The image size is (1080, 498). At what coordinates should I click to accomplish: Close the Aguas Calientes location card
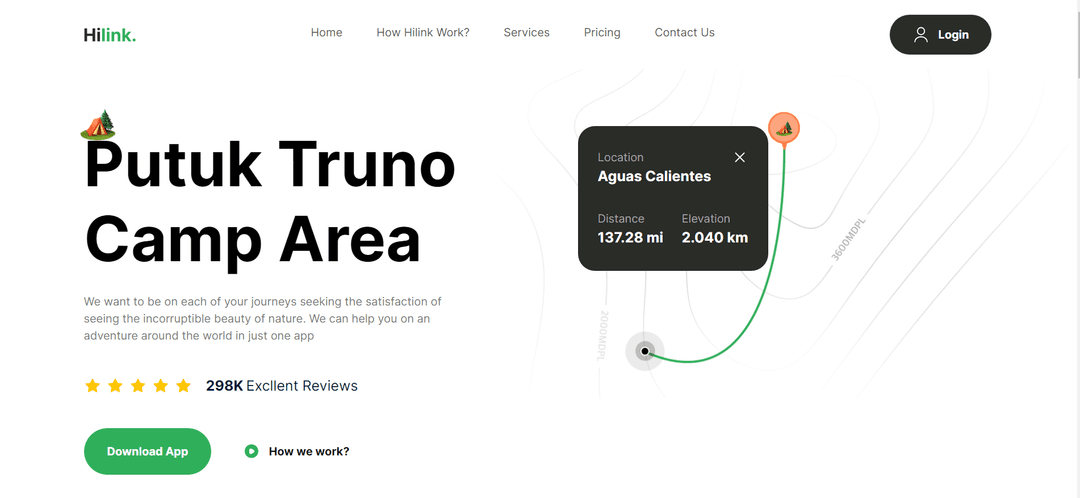coord(740,157)
